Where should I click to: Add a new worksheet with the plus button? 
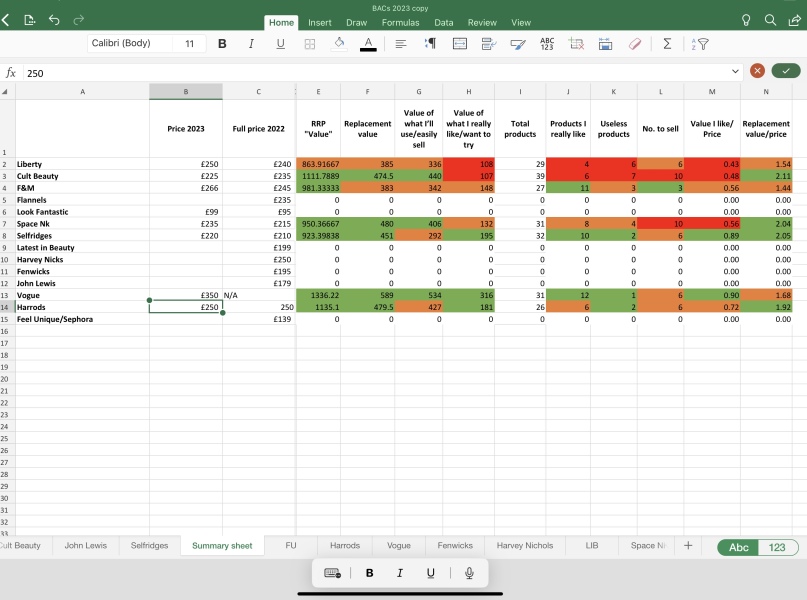(688, 546)
